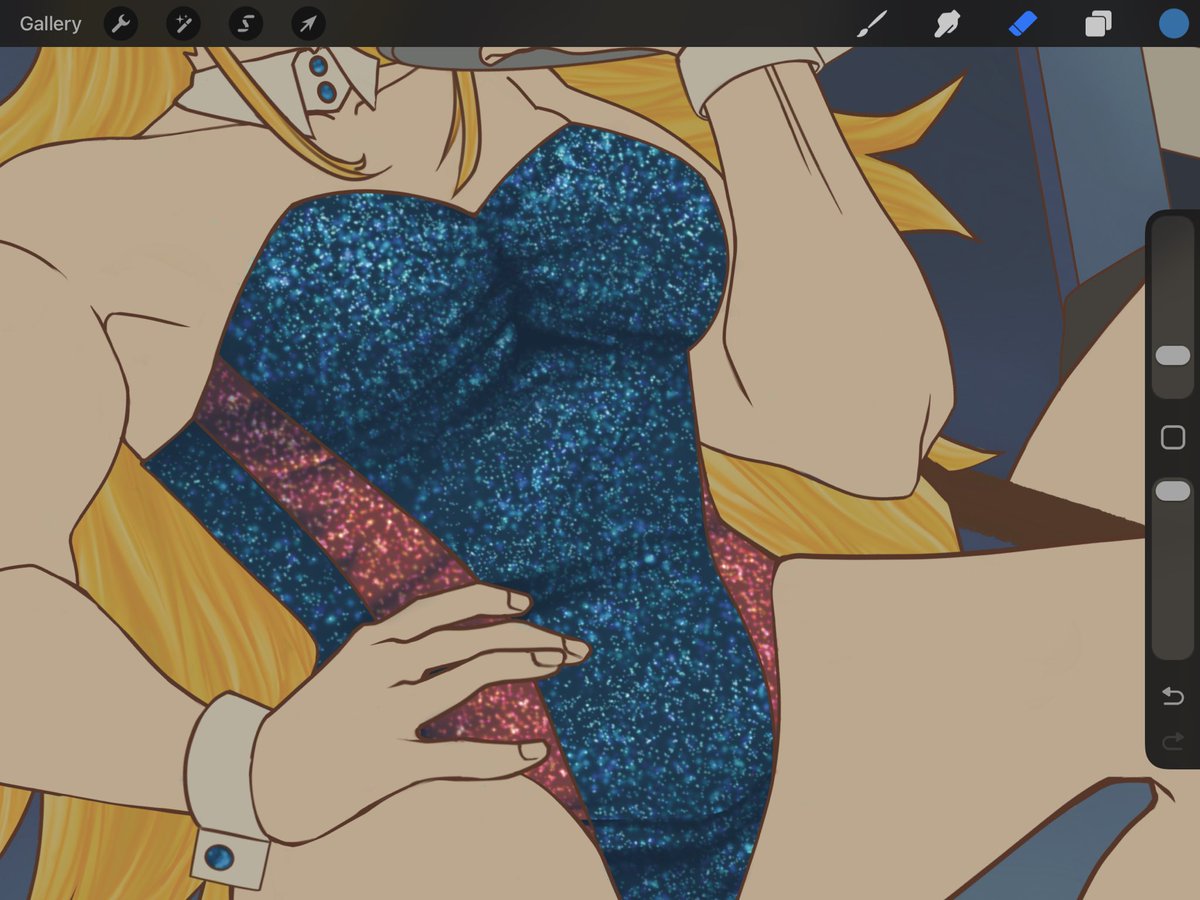1200x900 pixels.
Task: Select the Eraser tool
Action: click(x=1023, y=24)
